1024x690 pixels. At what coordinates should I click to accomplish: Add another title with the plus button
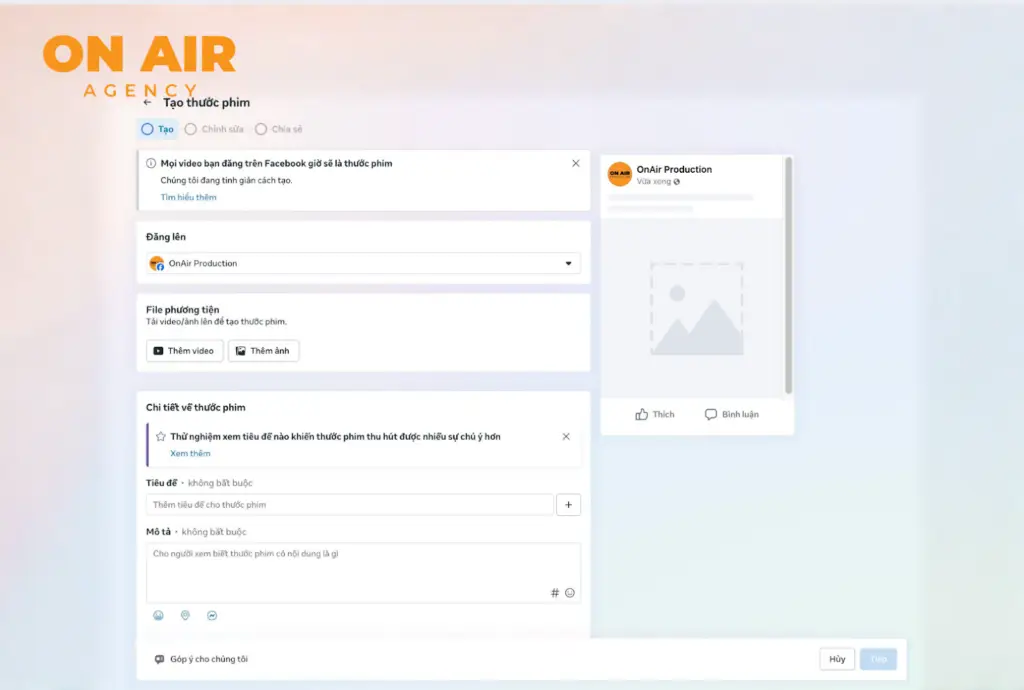pos(568,505)
